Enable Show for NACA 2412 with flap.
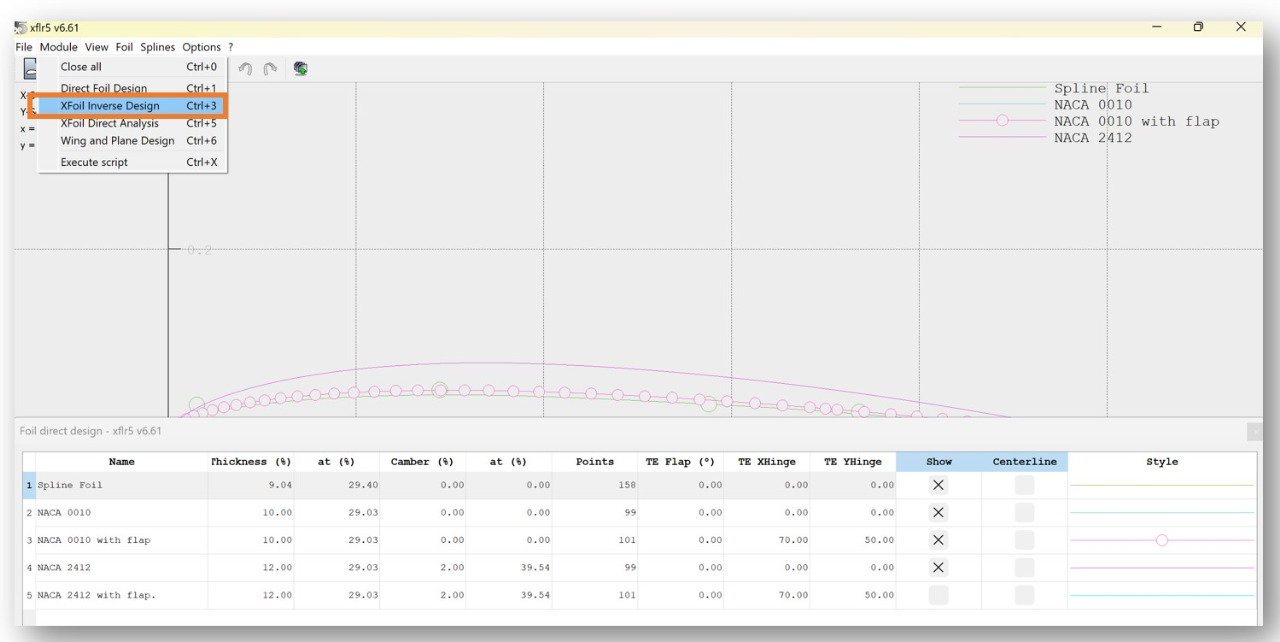Image resolution: width=1280 pixels, height=642 pixels. pyautogui.click(x=938, y=595)
